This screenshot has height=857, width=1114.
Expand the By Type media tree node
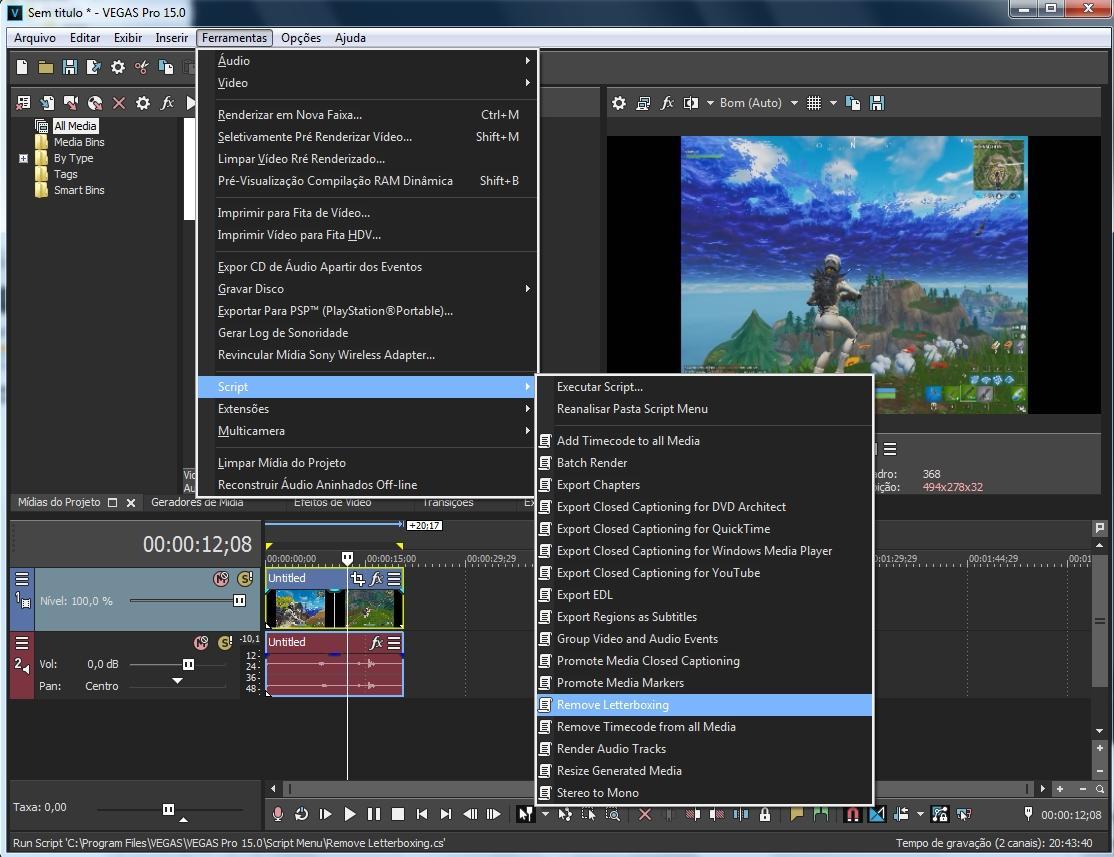click(x=23, y=158)
